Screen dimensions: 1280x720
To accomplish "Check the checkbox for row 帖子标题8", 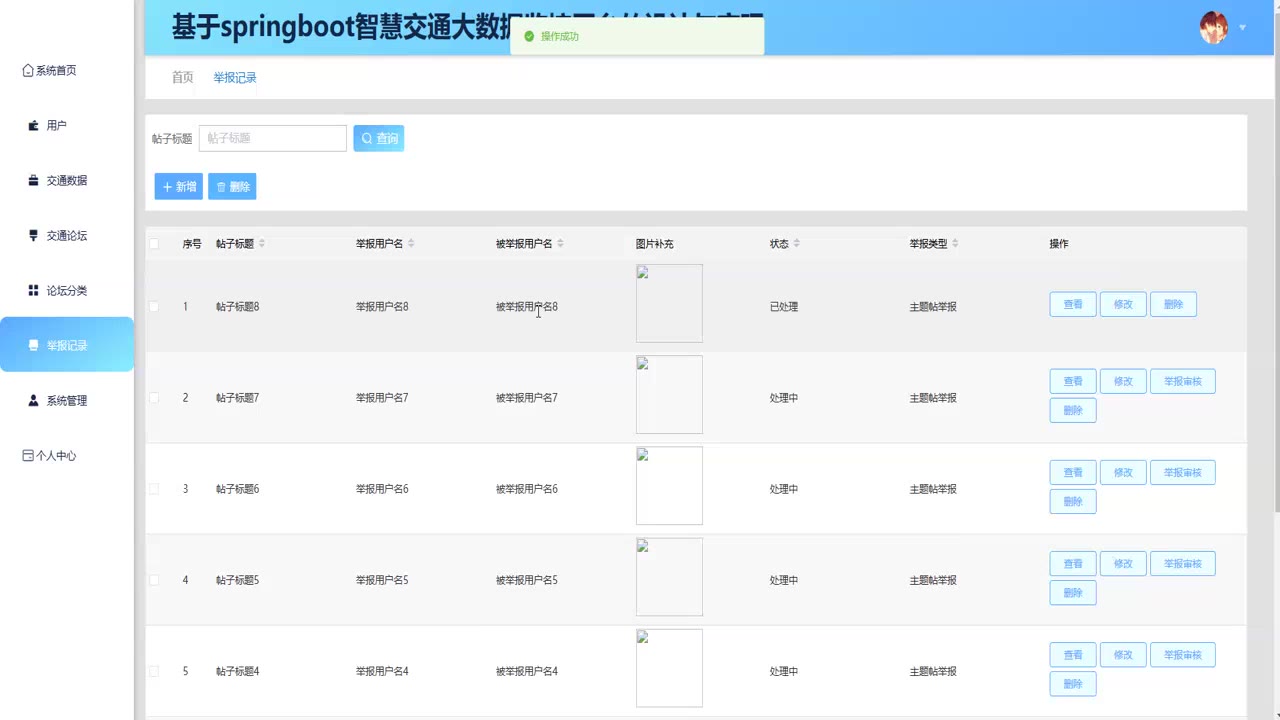I will pyautogui.click(x=154, y=307).
